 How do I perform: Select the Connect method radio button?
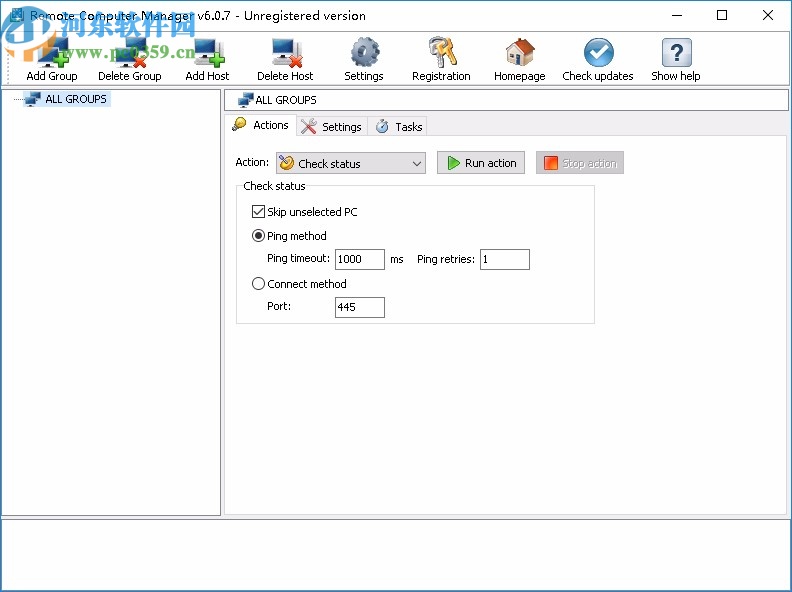pos(258,284)
